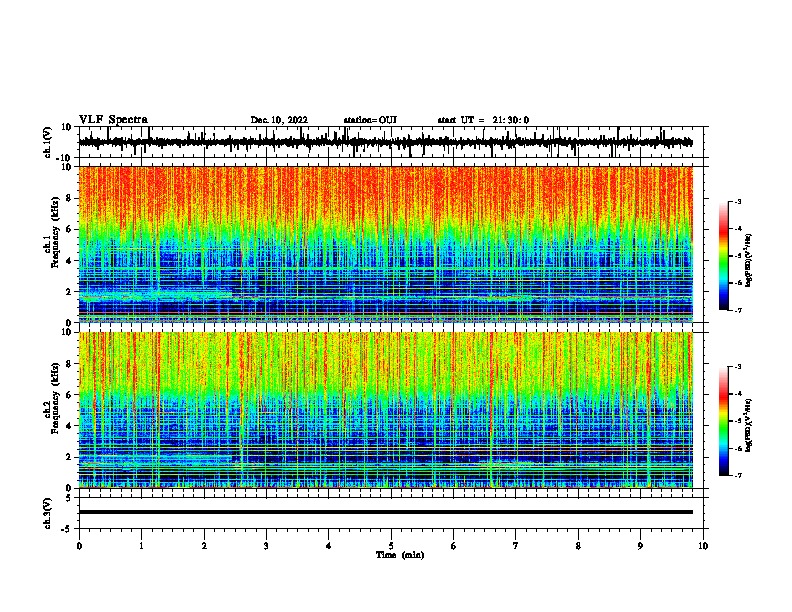The width and height of the screenshot is (792, 612).
Task: Click the "ch.1(V)" axis label
Action: [x=47, y=142]
